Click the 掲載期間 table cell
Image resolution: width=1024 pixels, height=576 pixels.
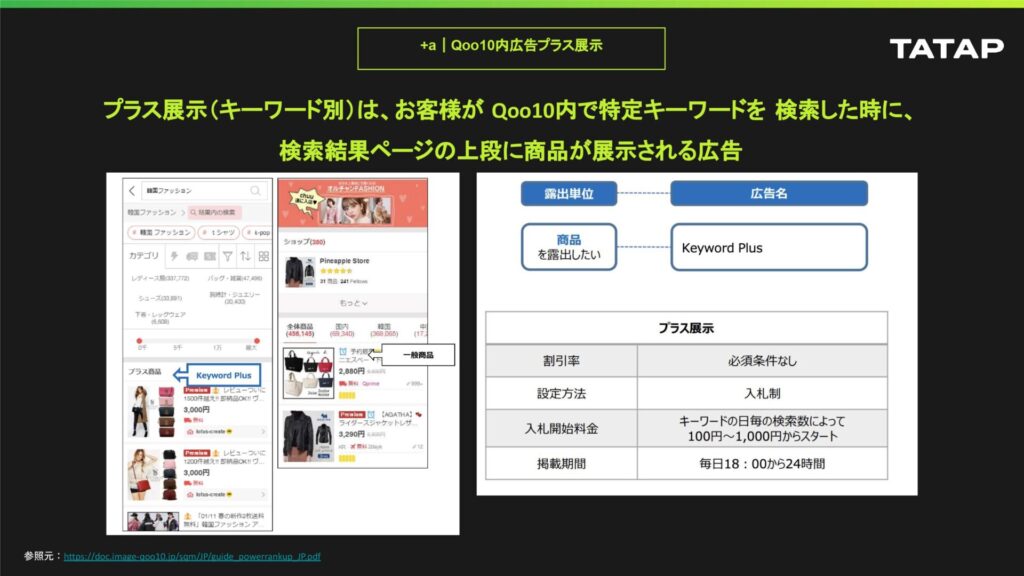click(x=562, y=464)
